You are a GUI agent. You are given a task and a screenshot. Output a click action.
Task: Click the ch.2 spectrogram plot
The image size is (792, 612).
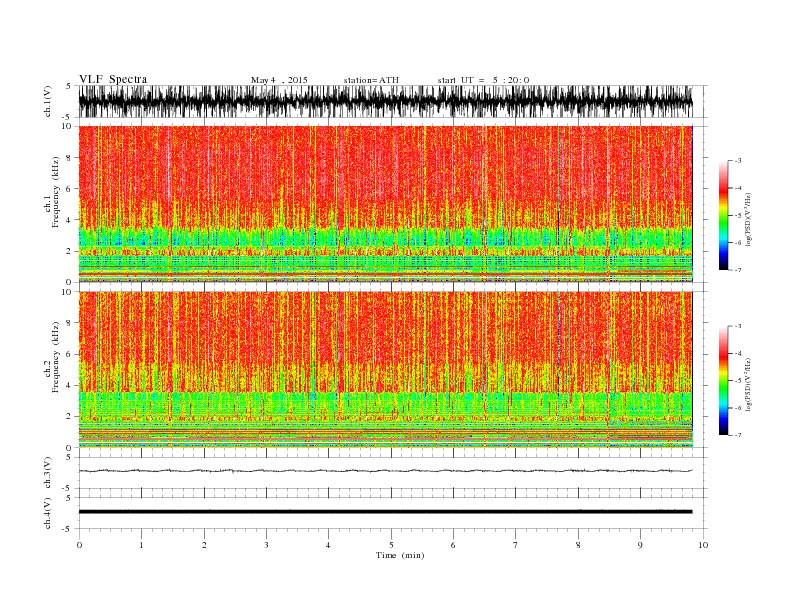385,369
